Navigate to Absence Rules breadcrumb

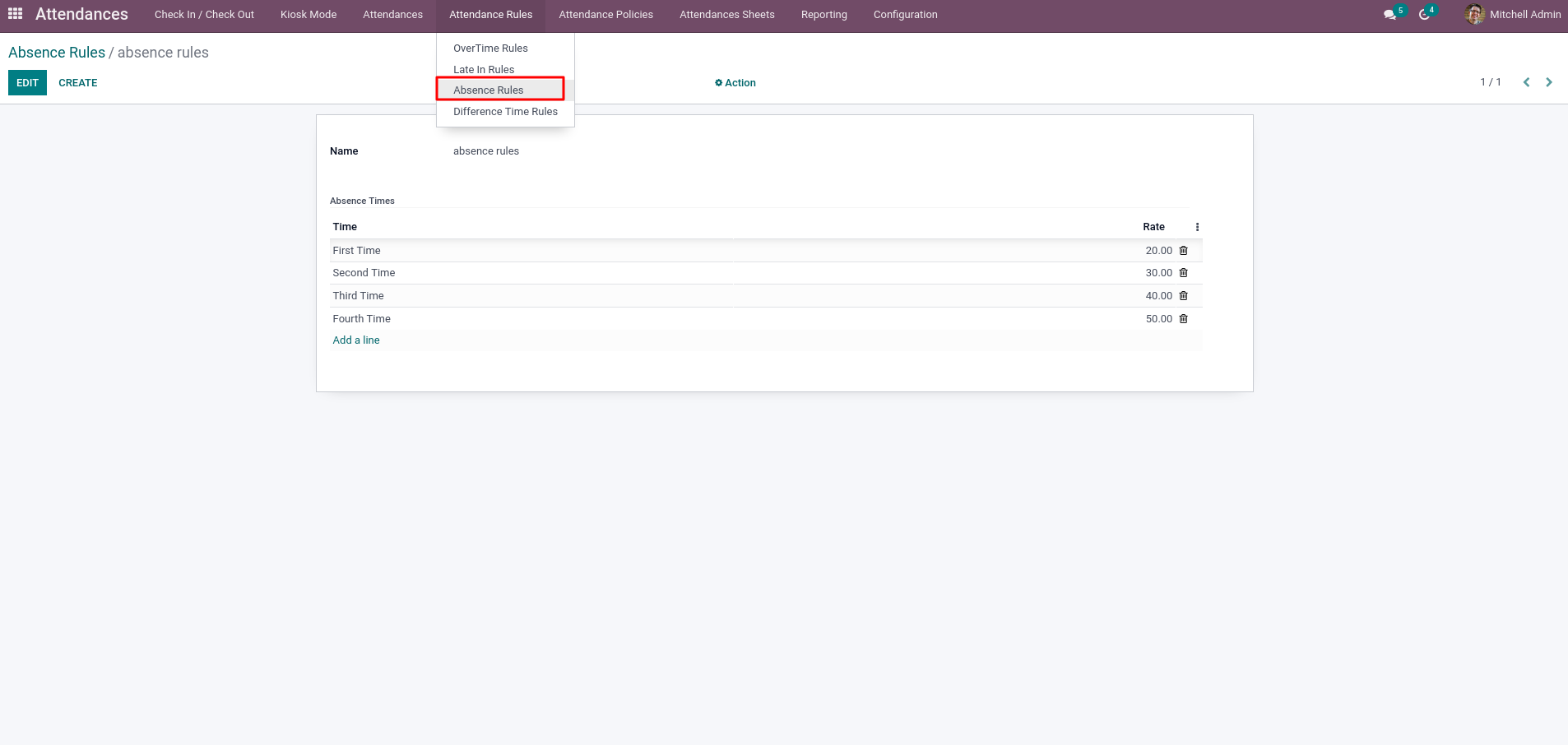(57, 53)
